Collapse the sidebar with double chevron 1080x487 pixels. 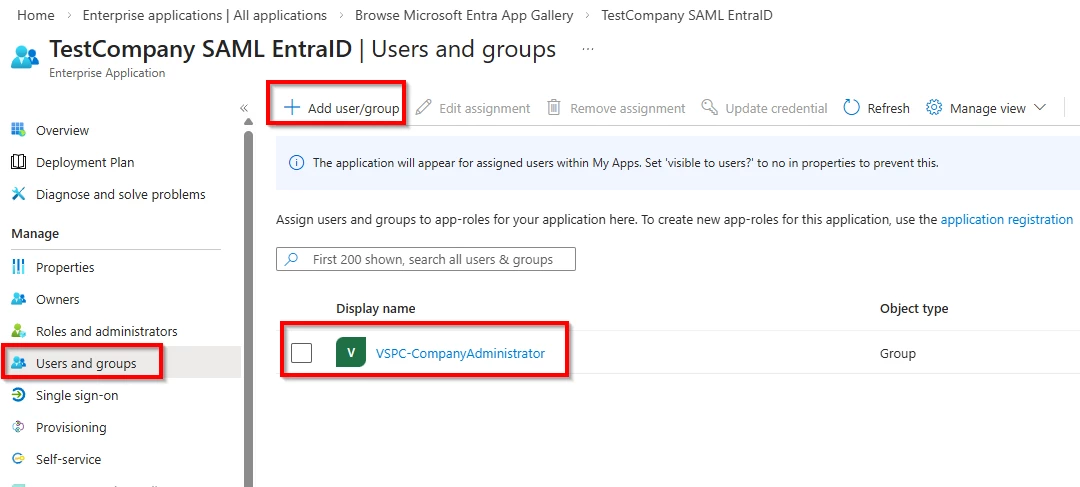(243, 108)
